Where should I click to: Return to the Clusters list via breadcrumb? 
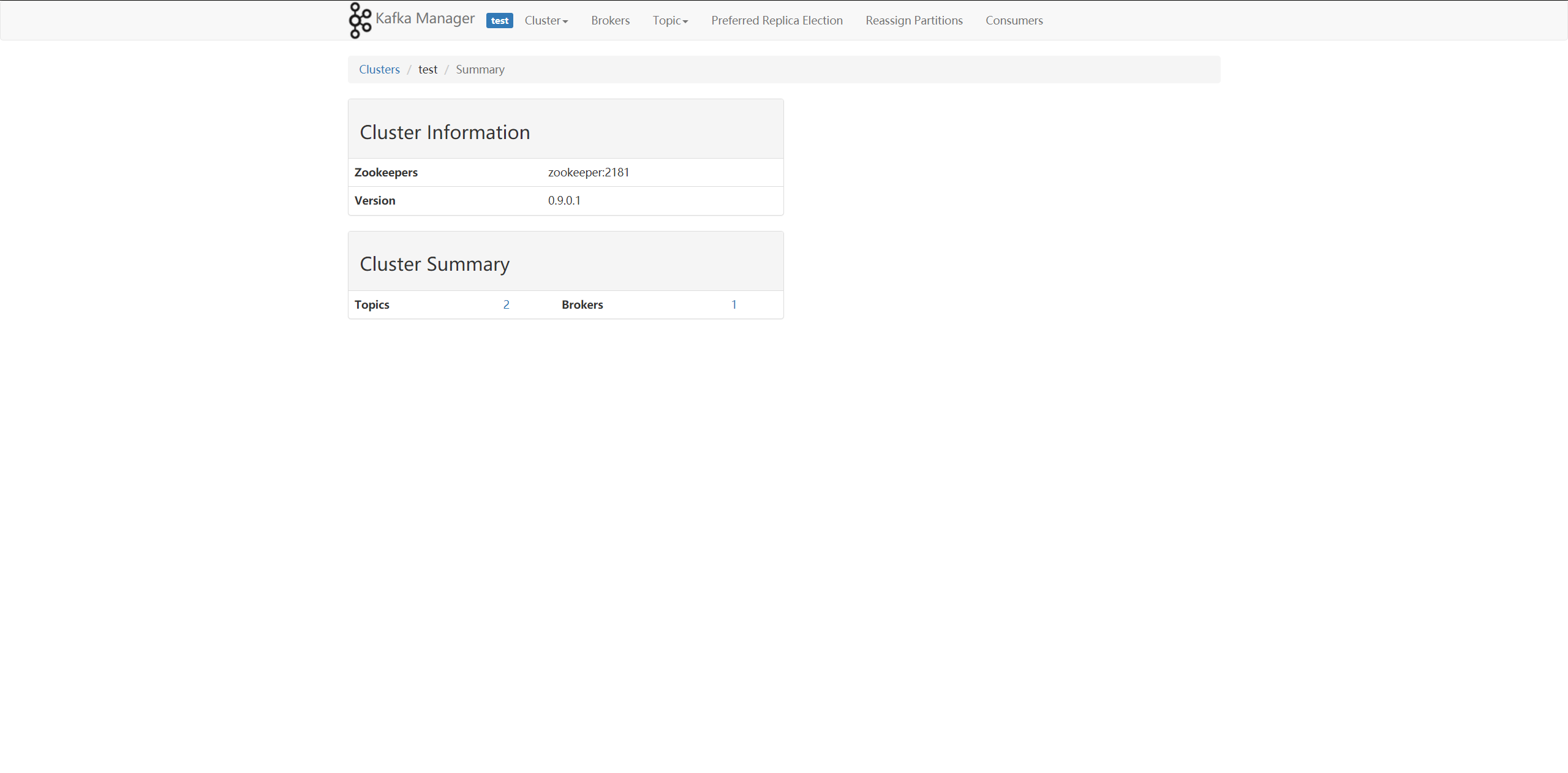coord(379,69)
